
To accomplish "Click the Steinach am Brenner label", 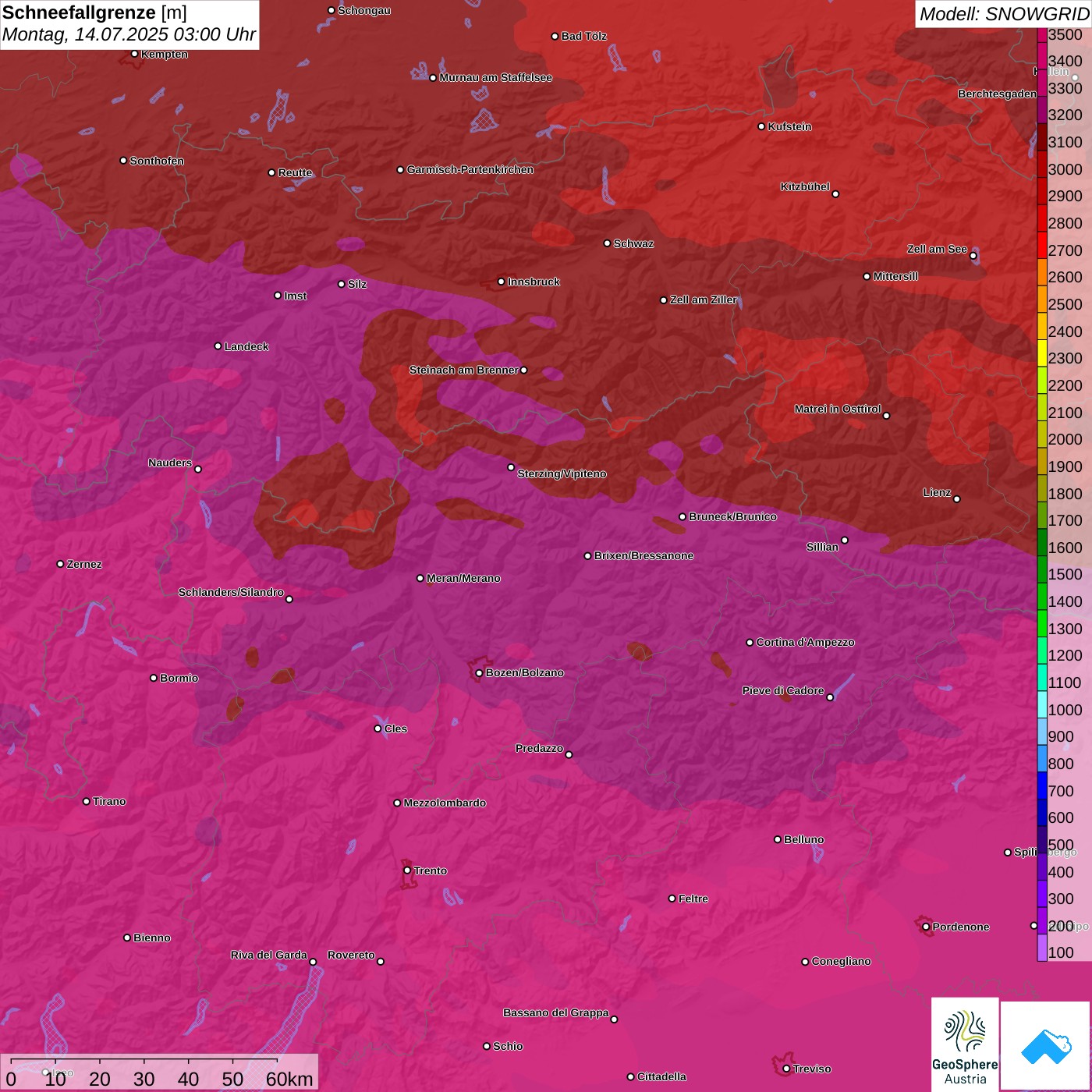I will click(464, 370).
